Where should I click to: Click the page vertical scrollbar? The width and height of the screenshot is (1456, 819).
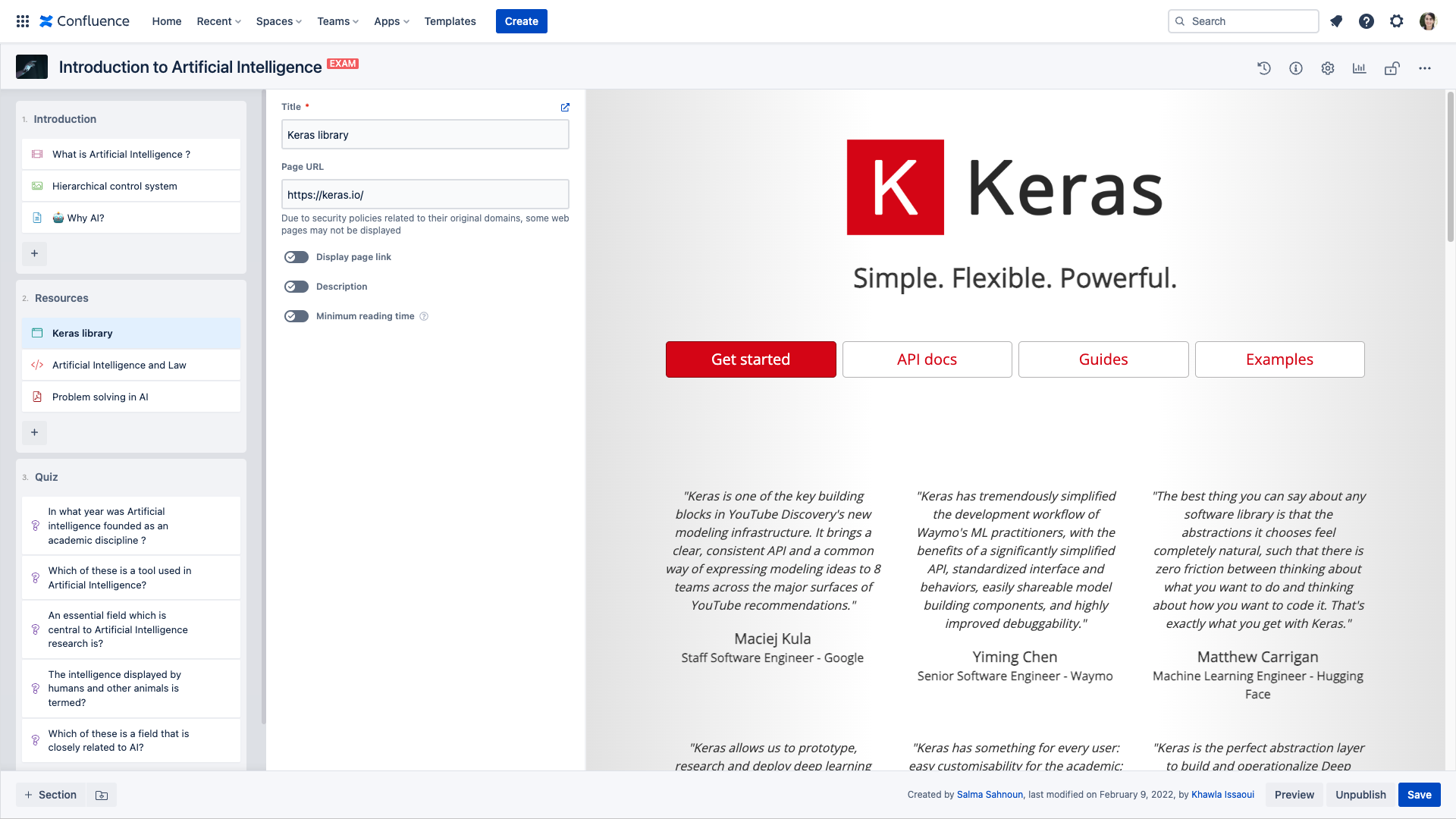tap(1451, 167)
